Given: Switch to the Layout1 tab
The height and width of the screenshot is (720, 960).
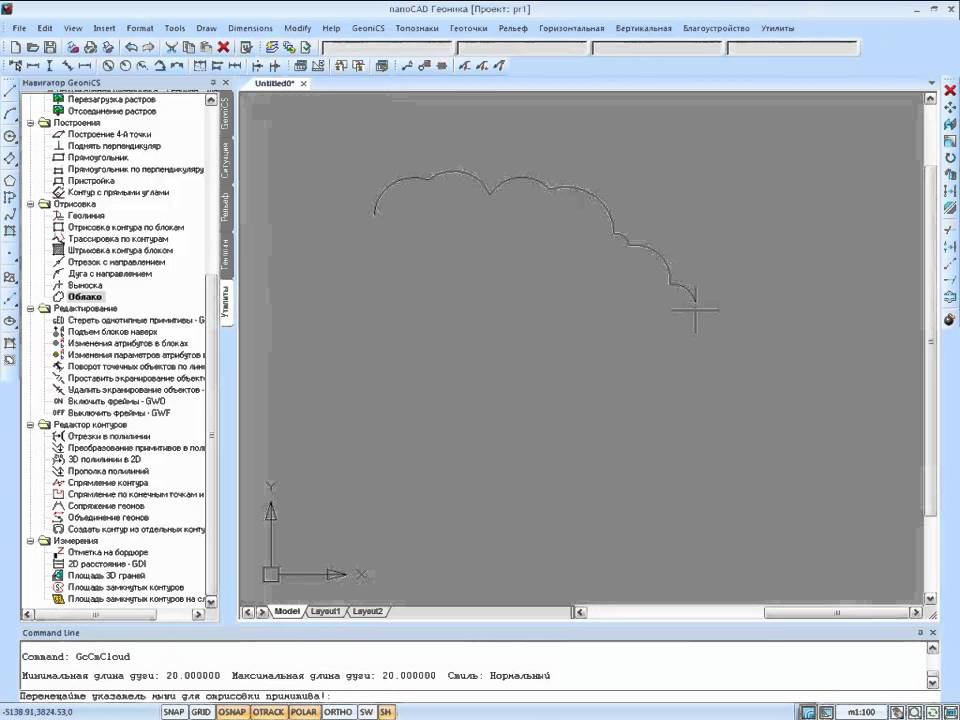Looking at the screenshot, I should pyautogui.click(x=325, y=611).
